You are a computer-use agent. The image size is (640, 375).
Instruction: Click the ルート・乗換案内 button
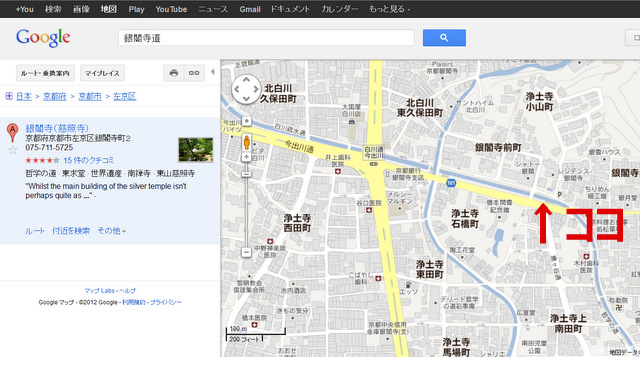(45, 73)
